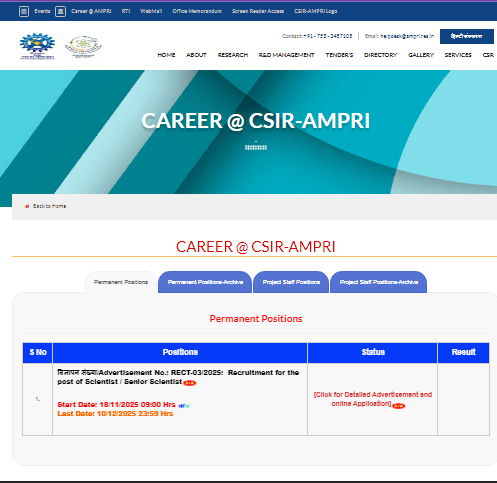Click the white CAREER @ CSIR-AMPRI banner title
The height and width of the screenshot is (483, 497).
[256, 121]
